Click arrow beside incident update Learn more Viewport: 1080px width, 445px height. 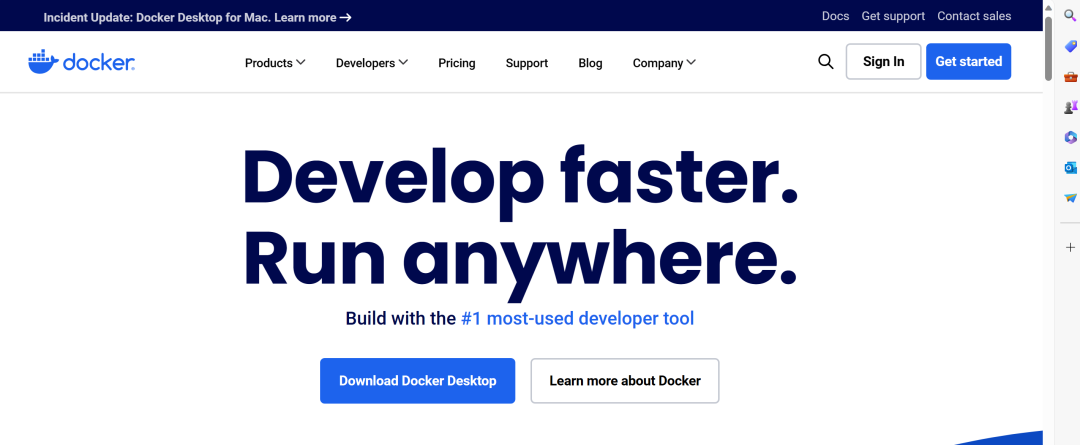[x=346, y=17]
